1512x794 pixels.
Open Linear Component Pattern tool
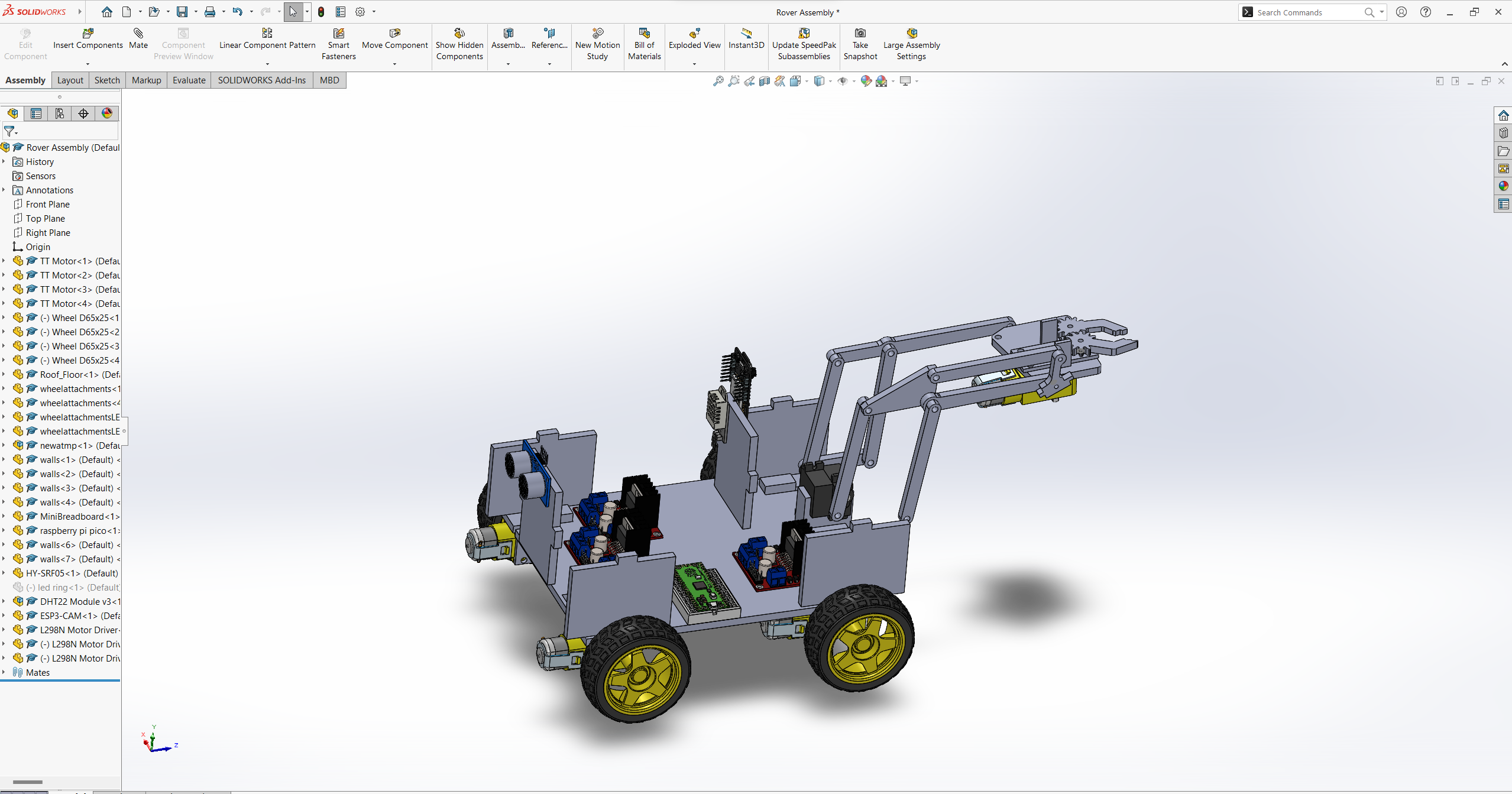click(x=267, y=39)
